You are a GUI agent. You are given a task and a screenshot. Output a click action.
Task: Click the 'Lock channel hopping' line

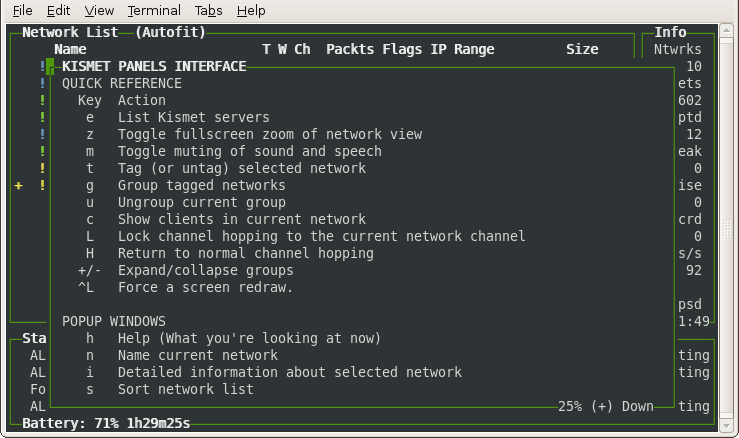click(321, 236)
